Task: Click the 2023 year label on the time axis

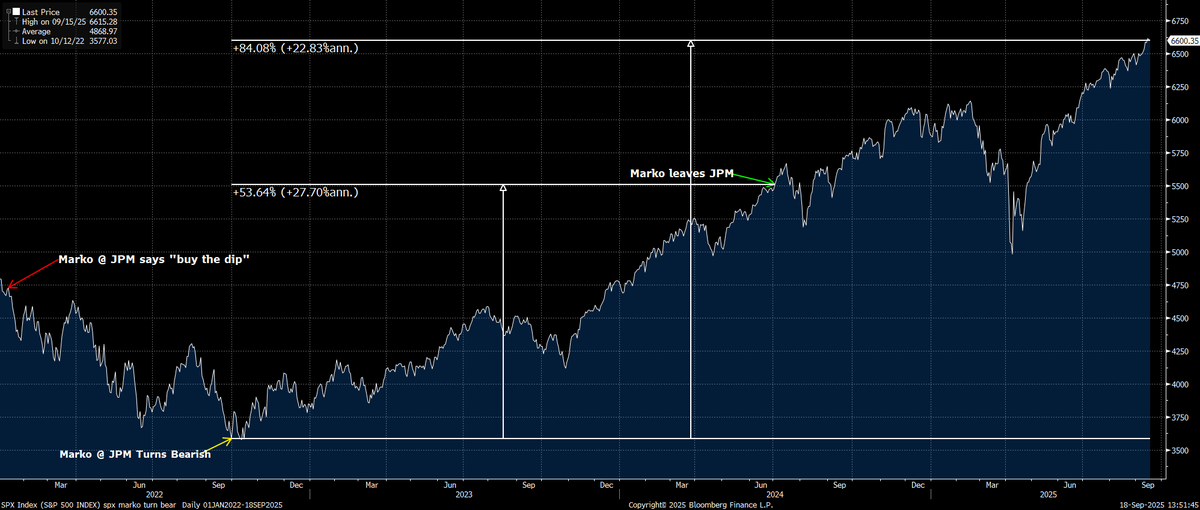Action: click(463, 494)
